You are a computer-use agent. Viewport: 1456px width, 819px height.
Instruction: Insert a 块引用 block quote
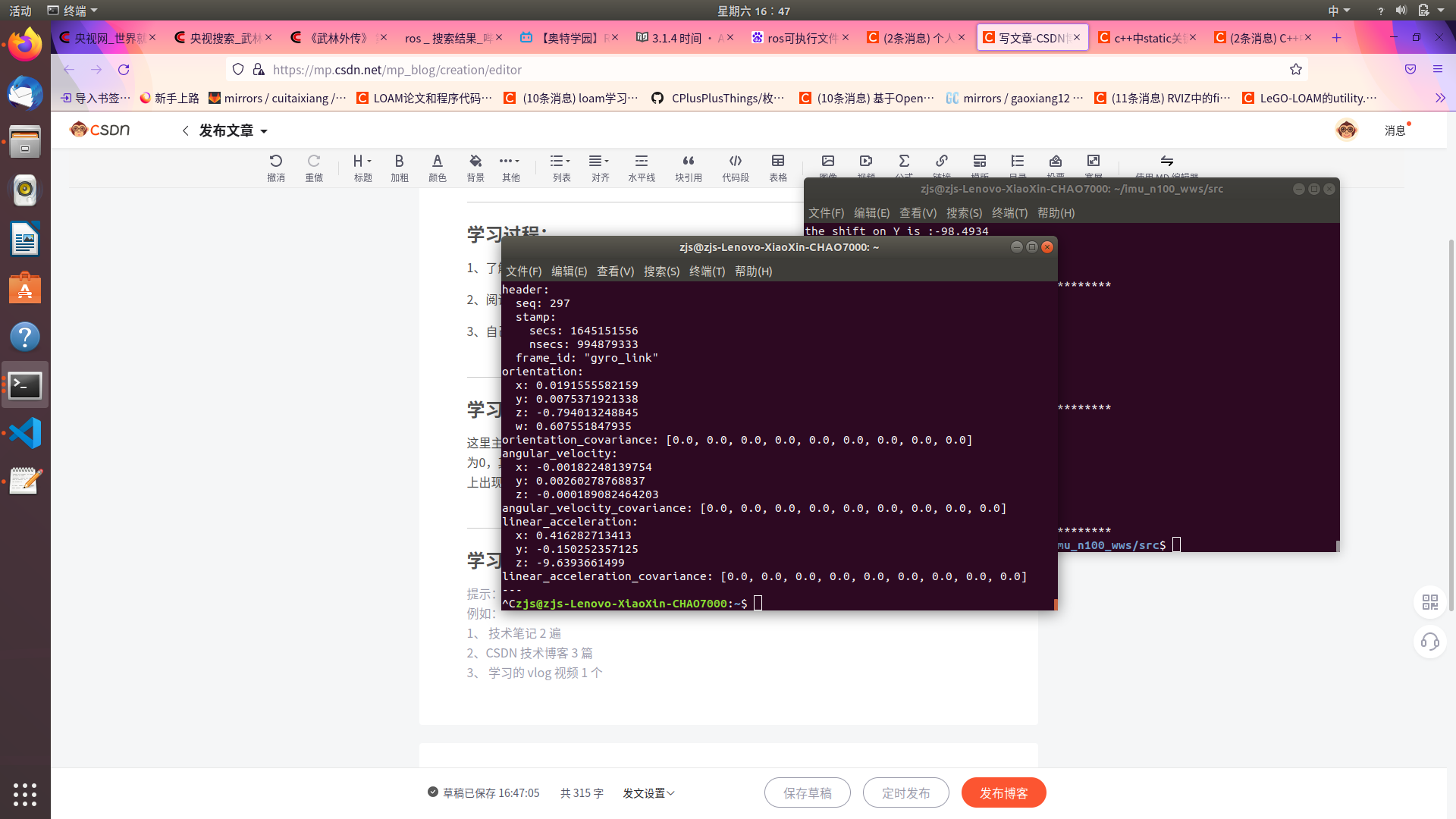689,161
